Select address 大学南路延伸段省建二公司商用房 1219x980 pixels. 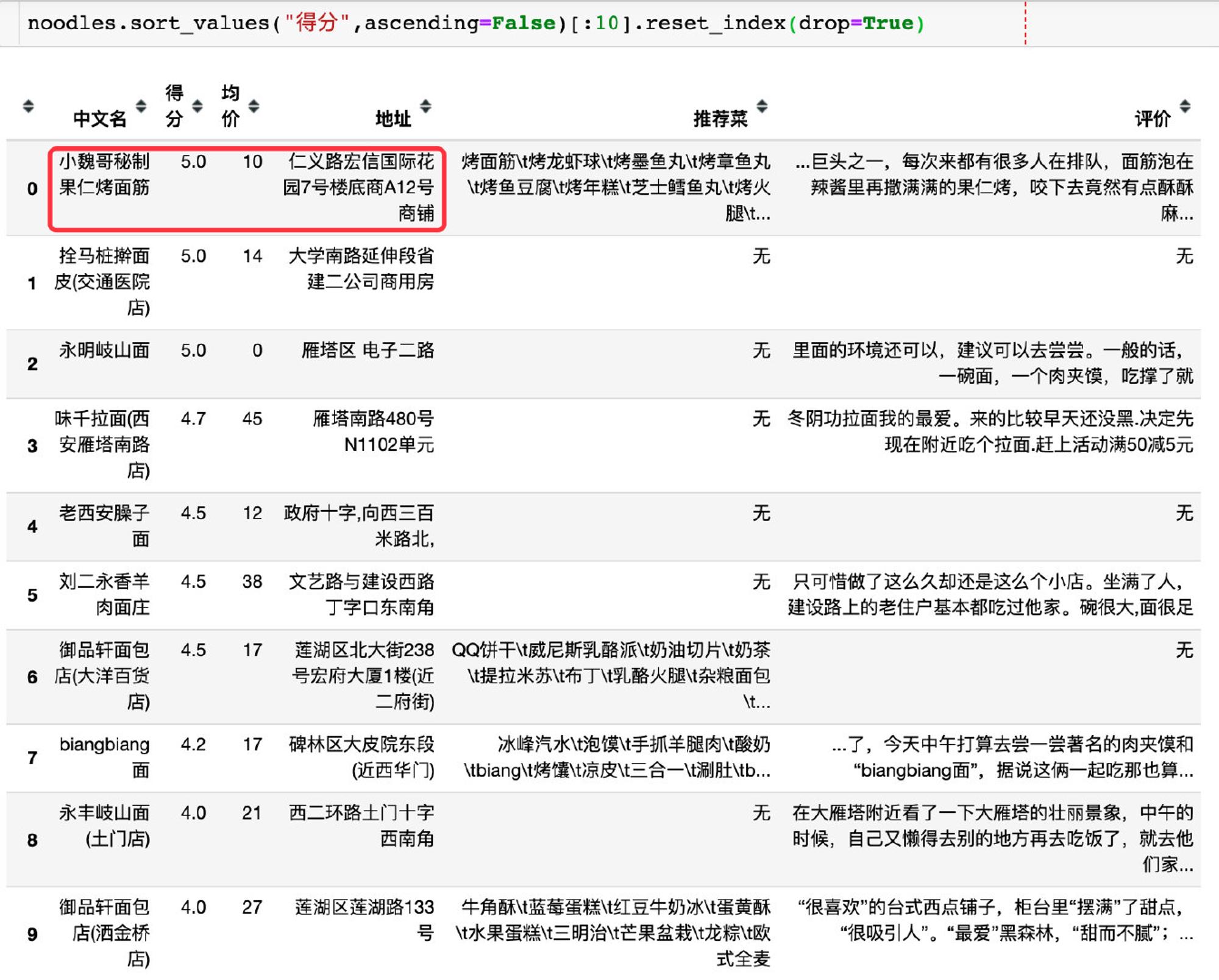361,269
